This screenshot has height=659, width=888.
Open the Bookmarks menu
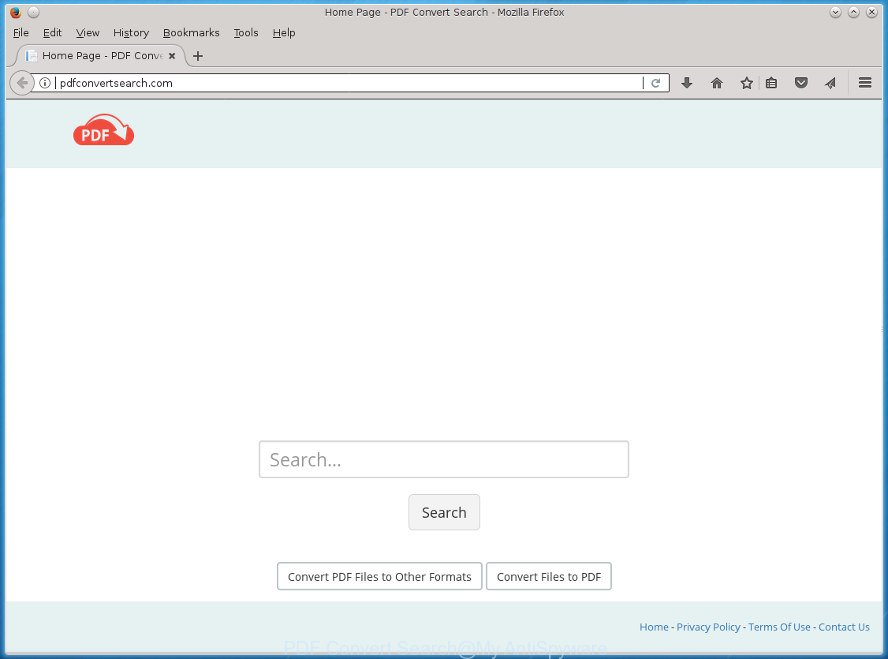pyautogui.click(x=191, y=33)
